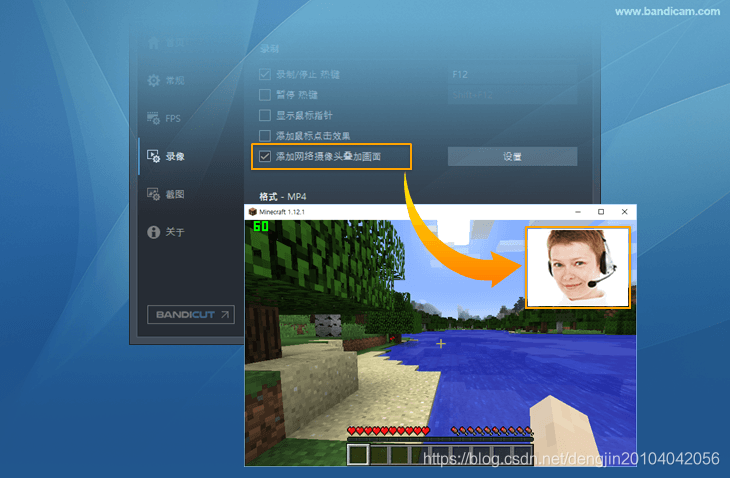Switch to the FPS tab
This screenshot has width=730, height=478.
[x=164, y=118]
